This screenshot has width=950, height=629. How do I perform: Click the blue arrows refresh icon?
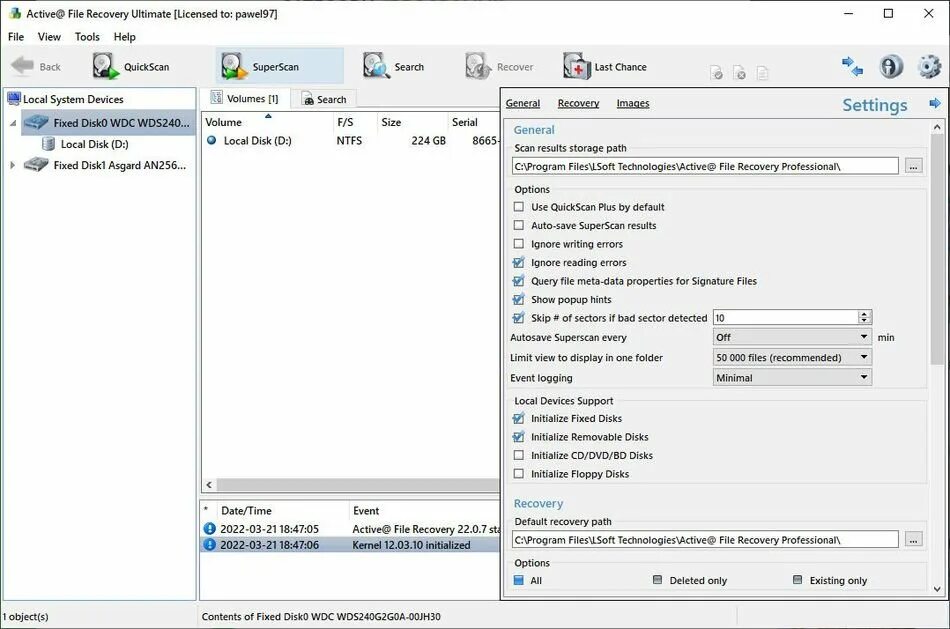pyautogui.click(x=852, y=66)
